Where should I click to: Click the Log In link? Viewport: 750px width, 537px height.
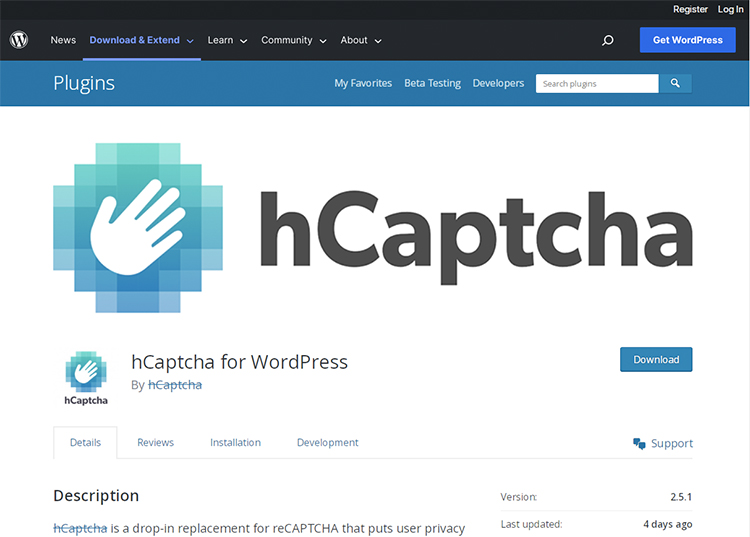730,9
